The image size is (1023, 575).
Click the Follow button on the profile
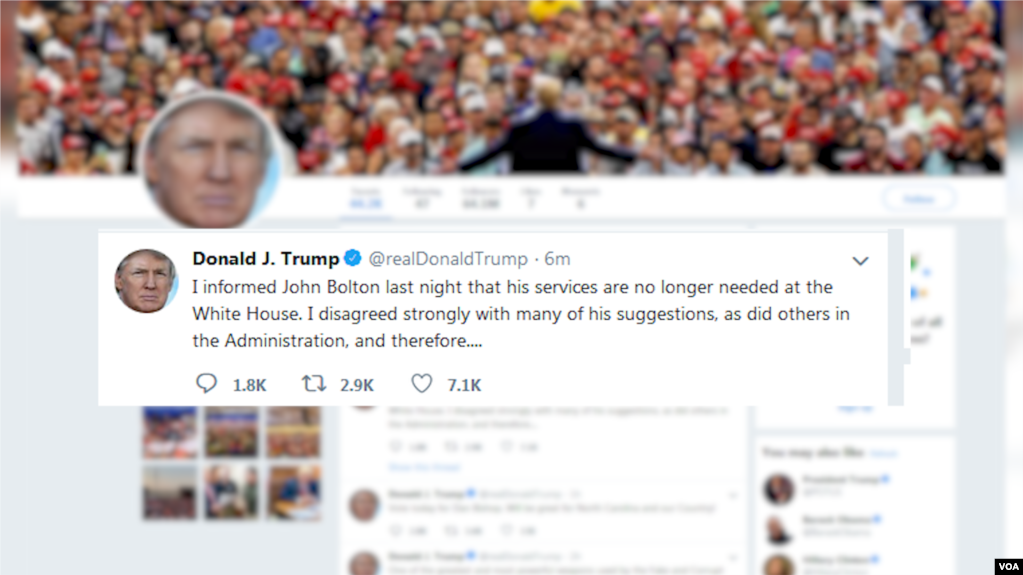tap(919, 198)
